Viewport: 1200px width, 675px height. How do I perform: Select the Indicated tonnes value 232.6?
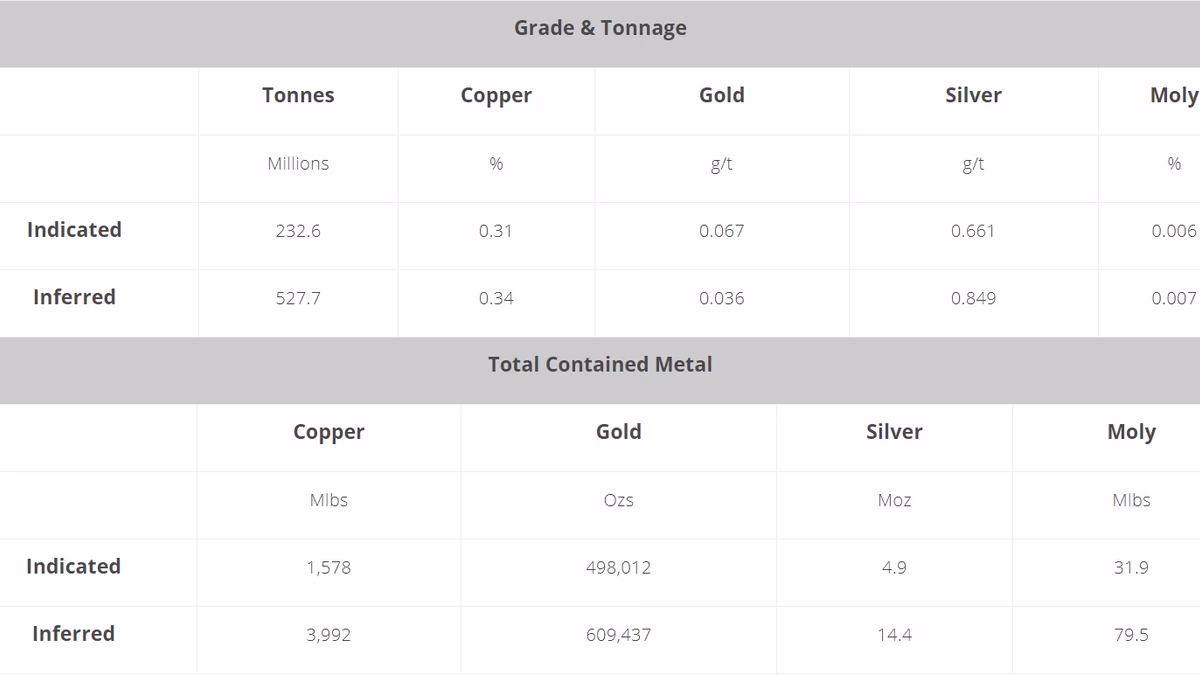298,231
